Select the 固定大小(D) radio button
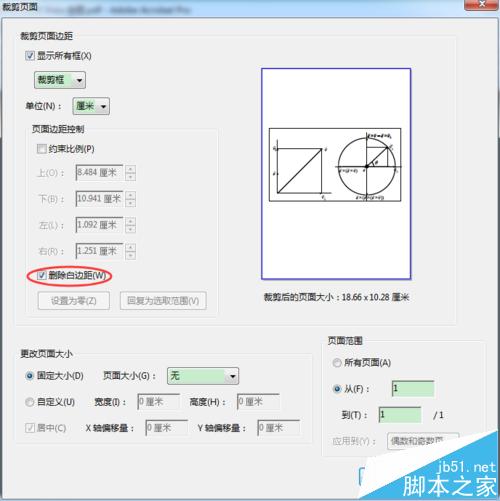Image resolution: width=500 pixels, height=501 pixels. [30, 376]
